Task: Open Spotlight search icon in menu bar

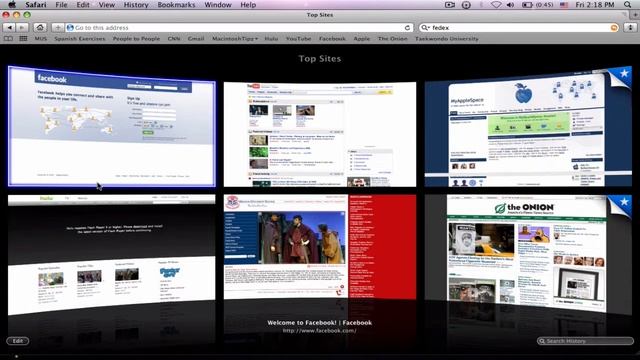Action: [x=627, y=5]
